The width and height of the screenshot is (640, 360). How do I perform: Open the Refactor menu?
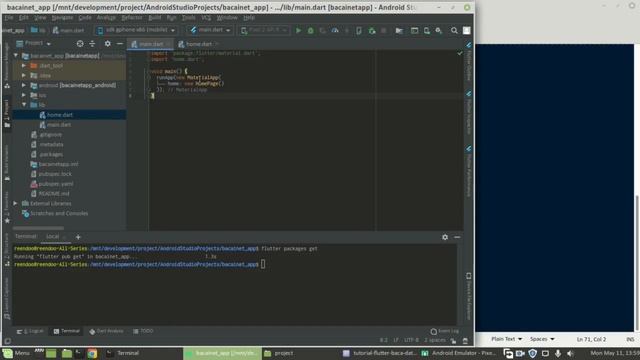pyautogui.click(x=132, y=18)
